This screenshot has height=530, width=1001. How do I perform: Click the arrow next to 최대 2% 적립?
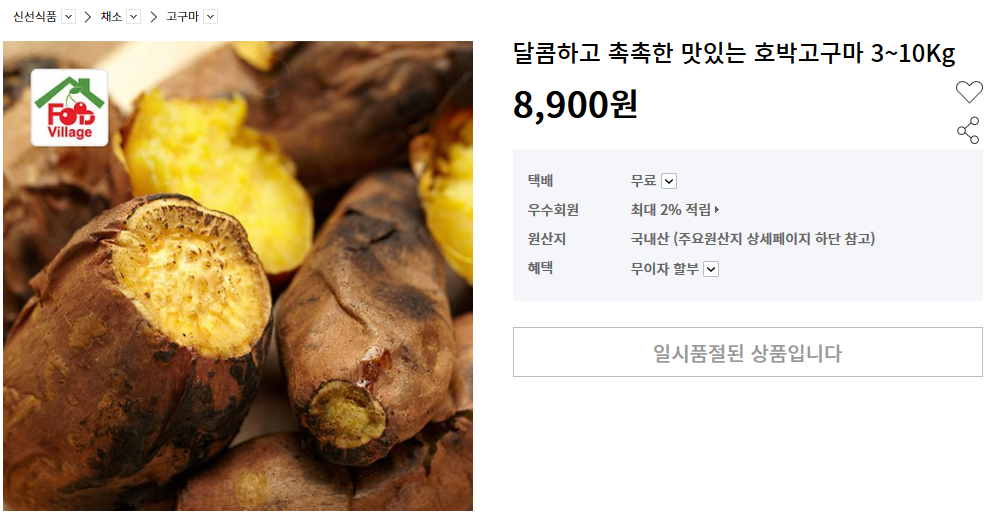717,209
